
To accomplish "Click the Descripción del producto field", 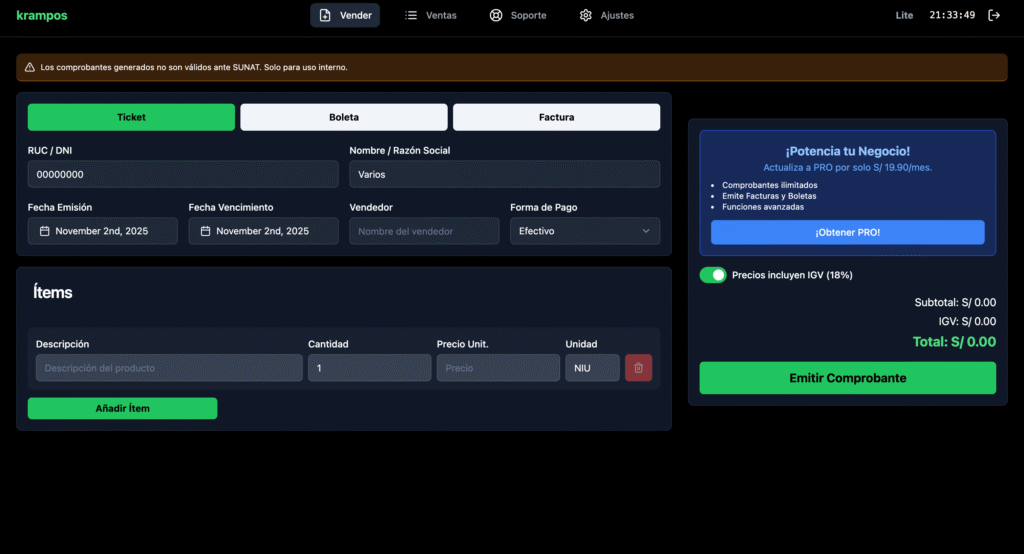I will click(169, 368).
